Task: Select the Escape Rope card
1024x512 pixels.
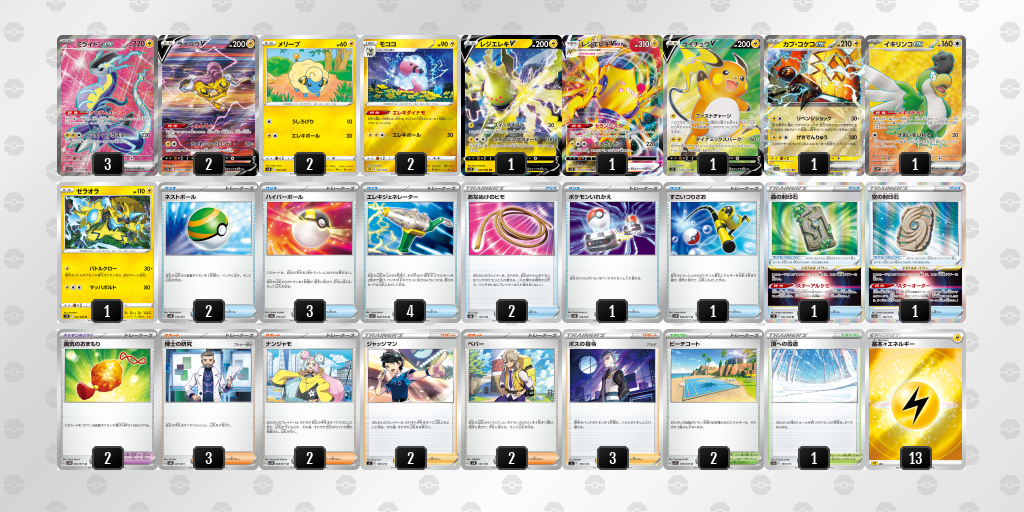Action: pyautogui.click(x=512, y=252)
